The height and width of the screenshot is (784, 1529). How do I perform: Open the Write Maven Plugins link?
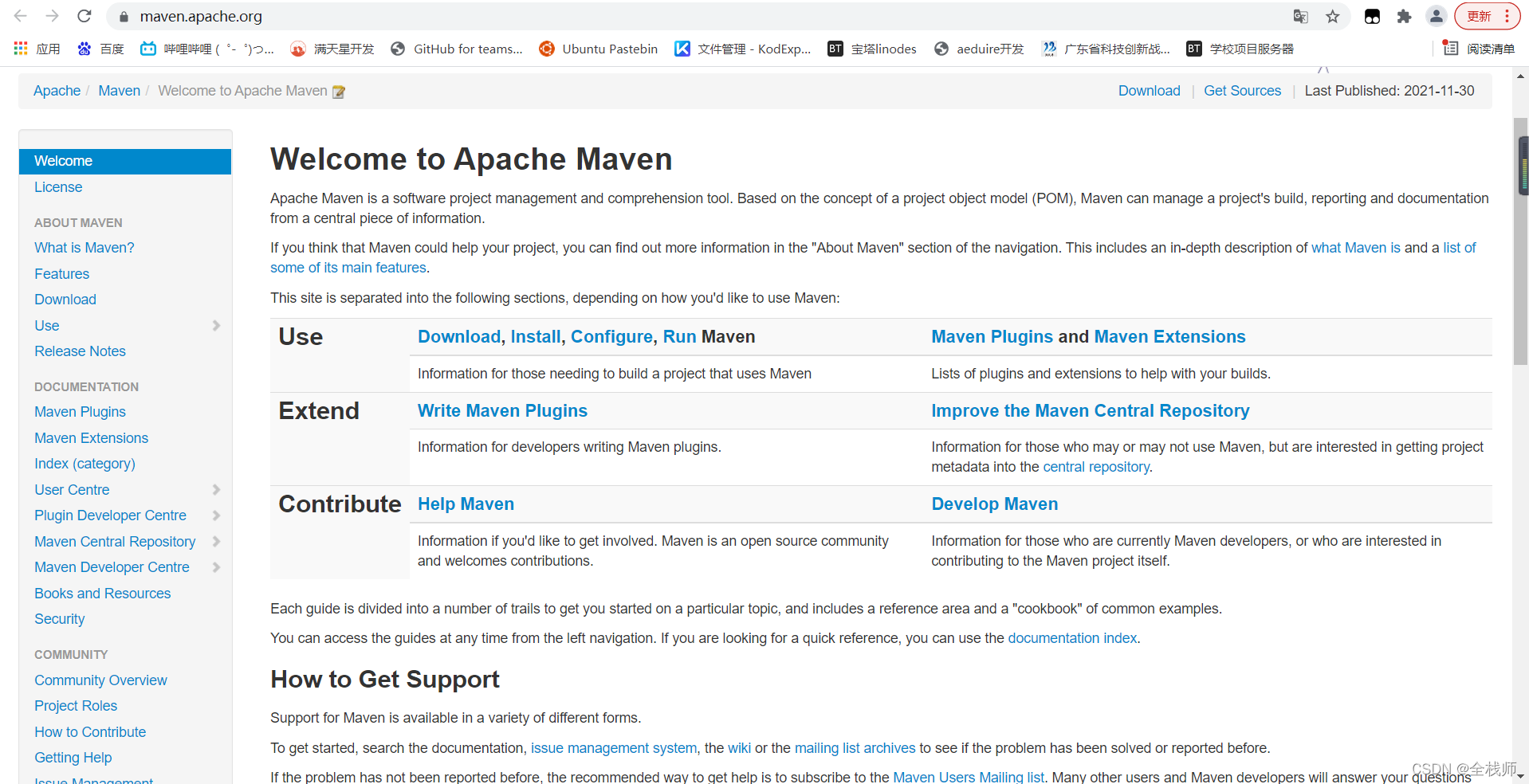tap(502, 411)
